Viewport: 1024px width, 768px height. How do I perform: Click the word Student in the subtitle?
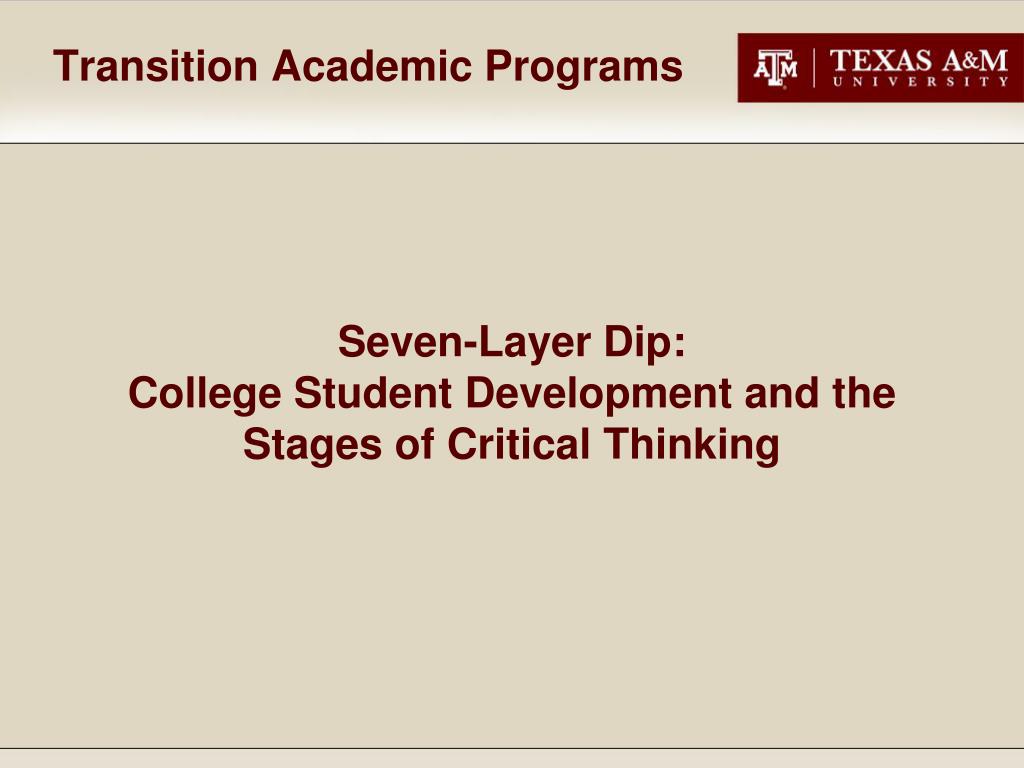click(373, 392)
